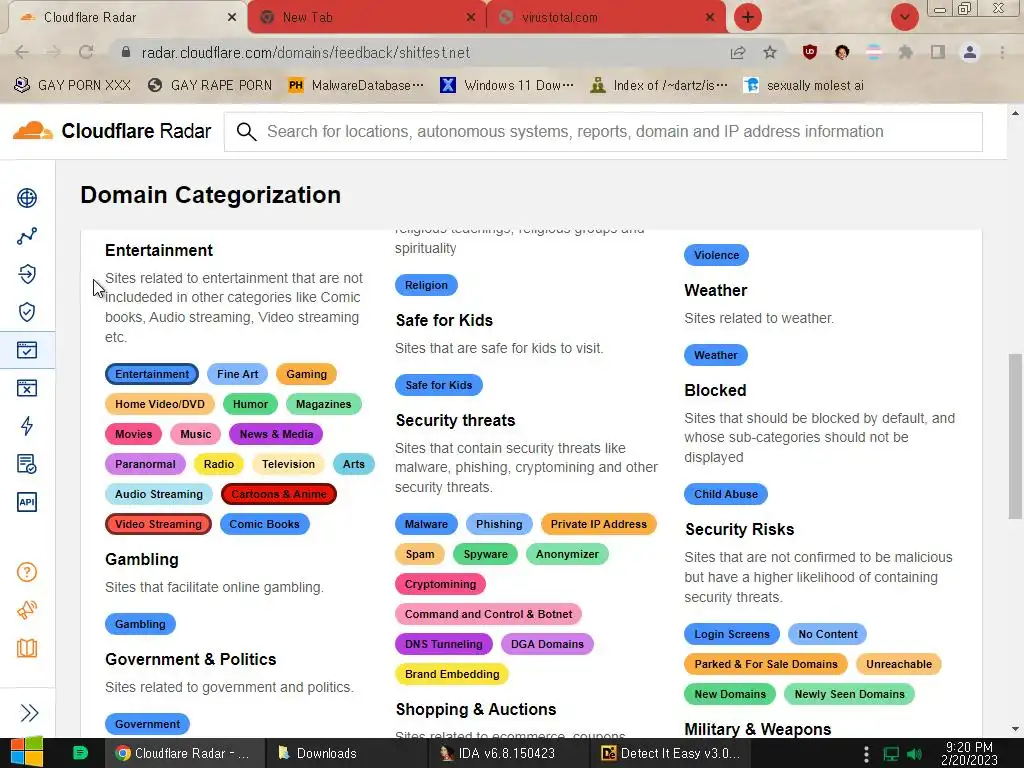Viewport: 1024px width, 768px height.
Task: Open the megaphone announcements icon
Action: pos(27,610)
